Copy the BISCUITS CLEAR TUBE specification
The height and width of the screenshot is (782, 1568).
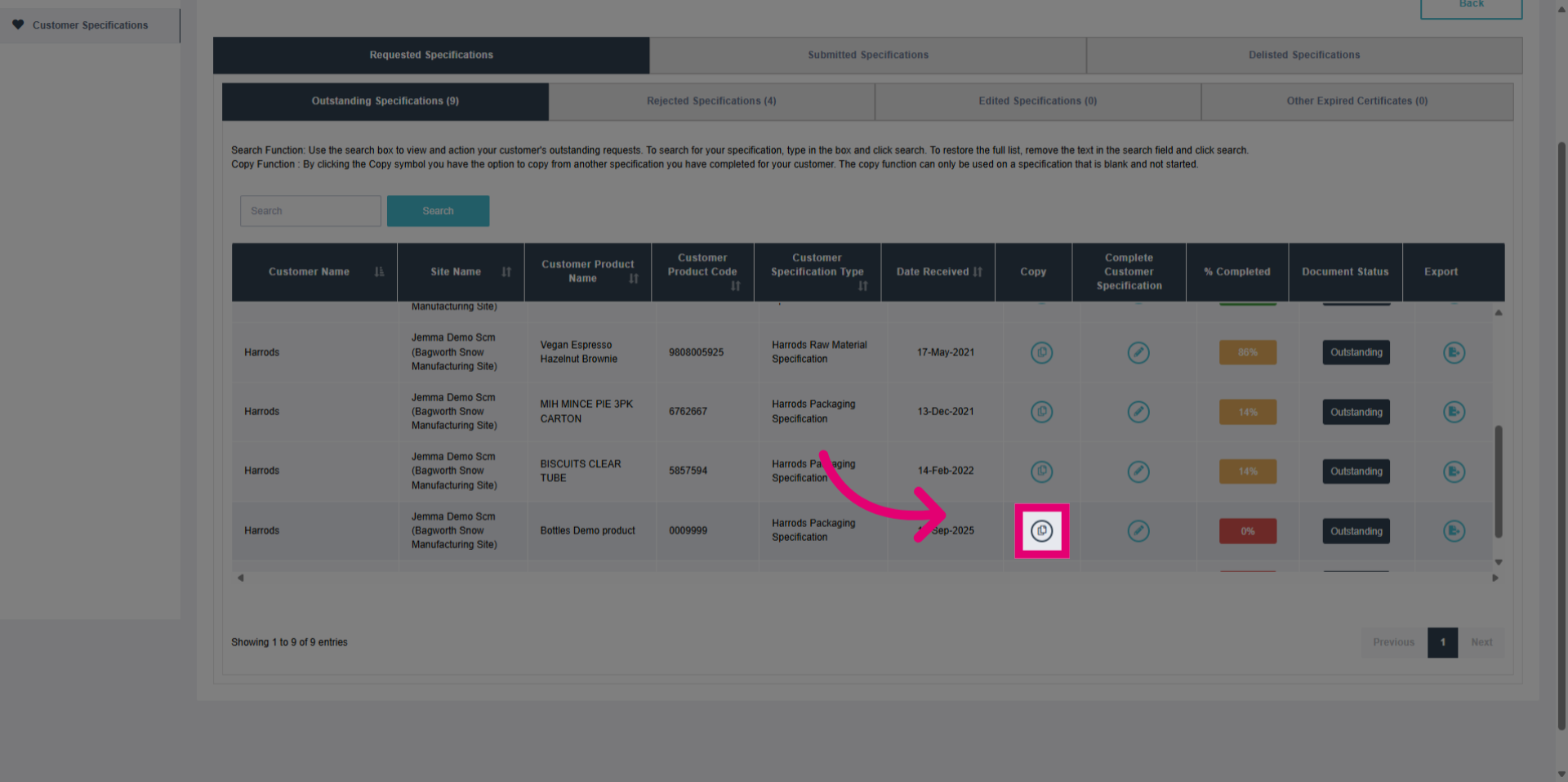[1041, 471]
